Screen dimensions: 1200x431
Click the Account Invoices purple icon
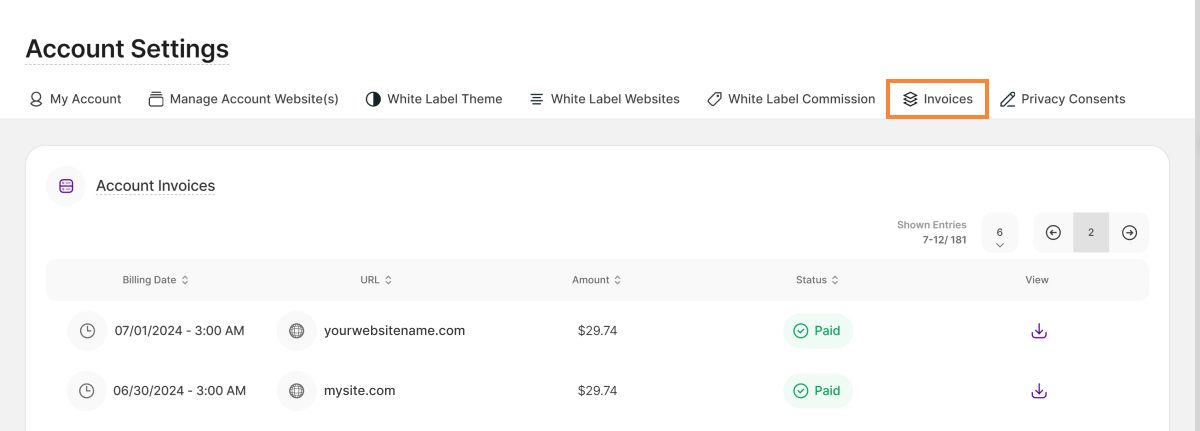[66, 186]
